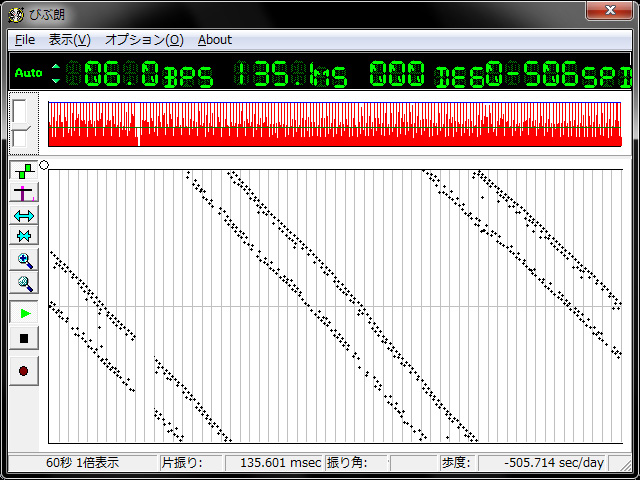Toggle the Auto mode indicator
This screenshot has width=640, height=480.
[x=28, y=73]
